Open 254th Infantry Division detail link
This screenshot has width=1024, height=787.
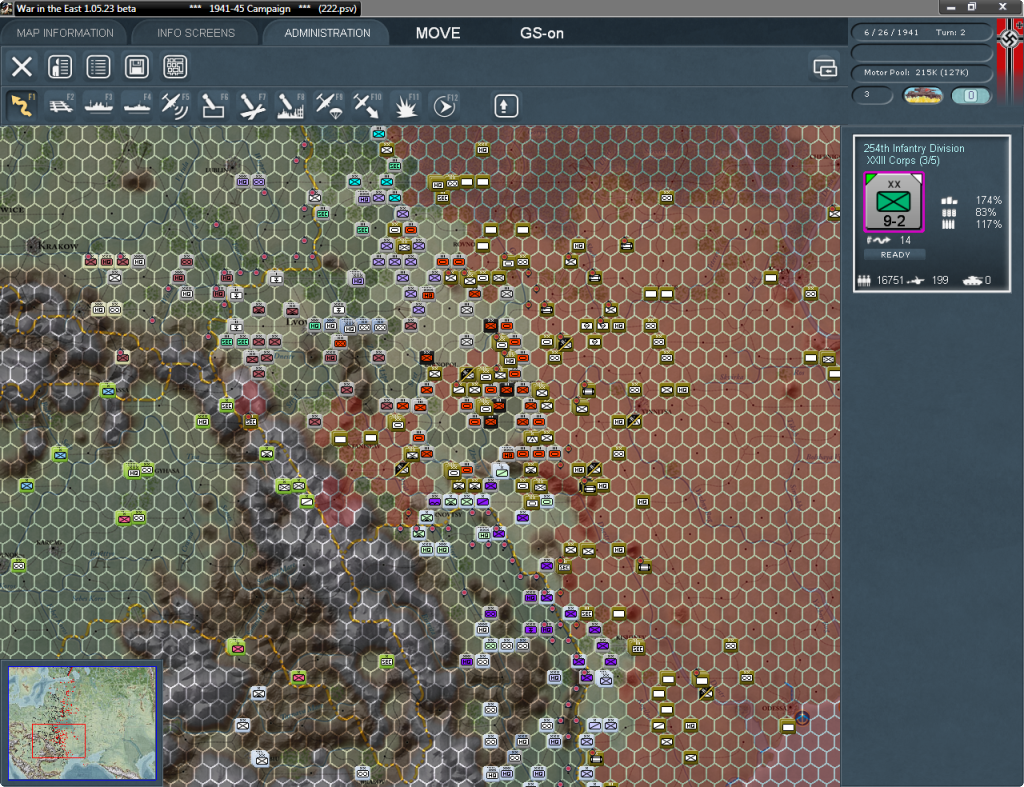coord(914,148)
